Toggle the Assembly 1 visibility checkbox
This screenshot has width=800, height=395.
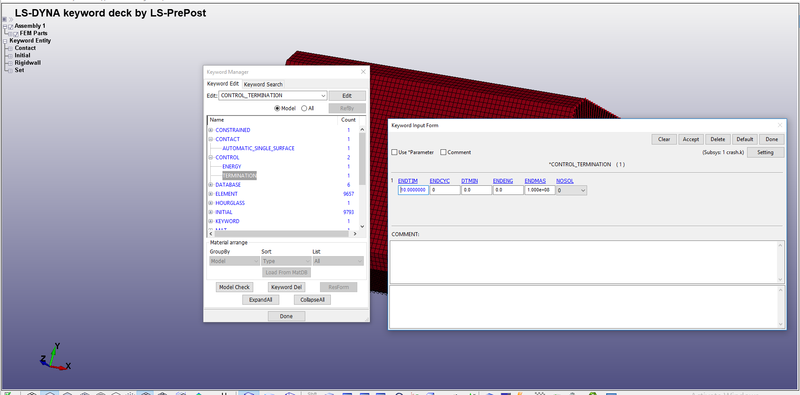pos(11,26)
